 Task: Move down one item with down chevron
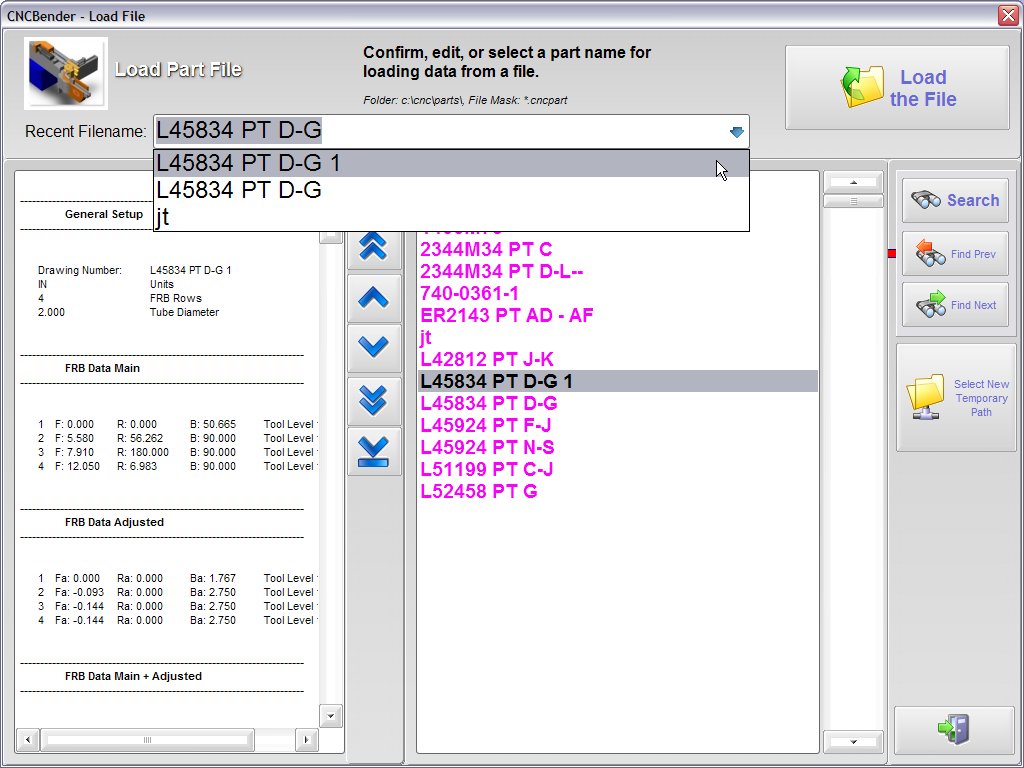coord(373,347)
